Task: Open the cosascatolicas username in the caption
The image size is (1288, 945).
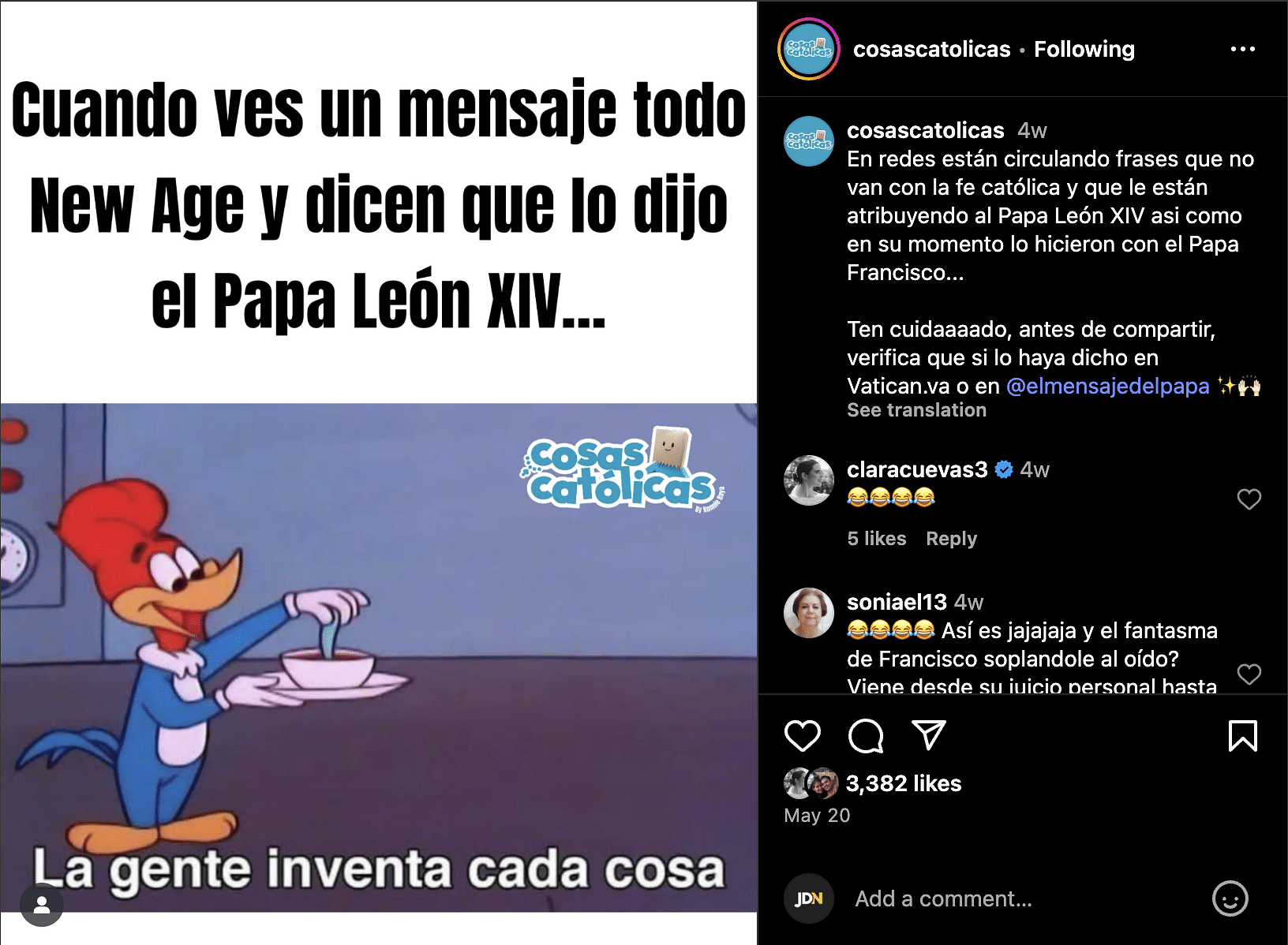Action: click(x=926, y=130)
